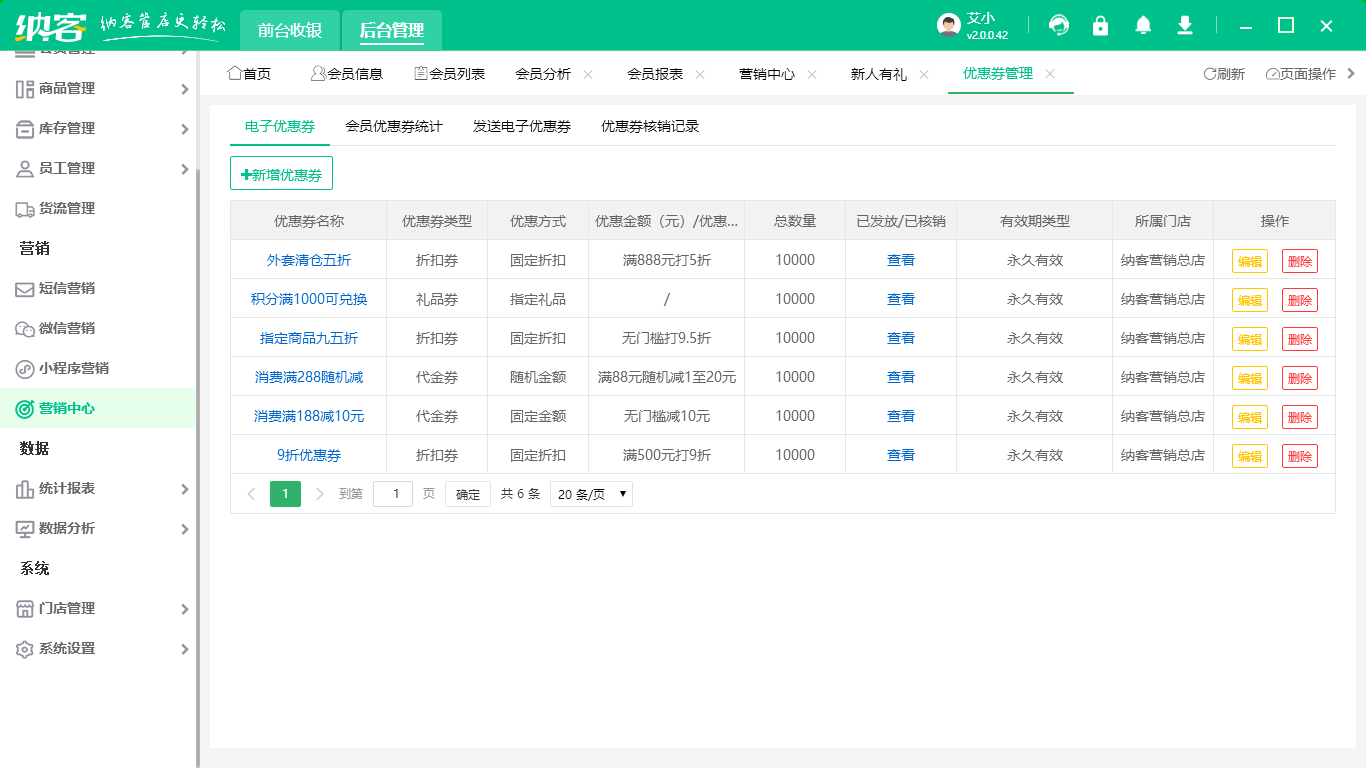The width and height of the screenshot is (1366, 768).
Task: Switch to the 会员优惠券统计 tab
Action: [x=394, y=127]
